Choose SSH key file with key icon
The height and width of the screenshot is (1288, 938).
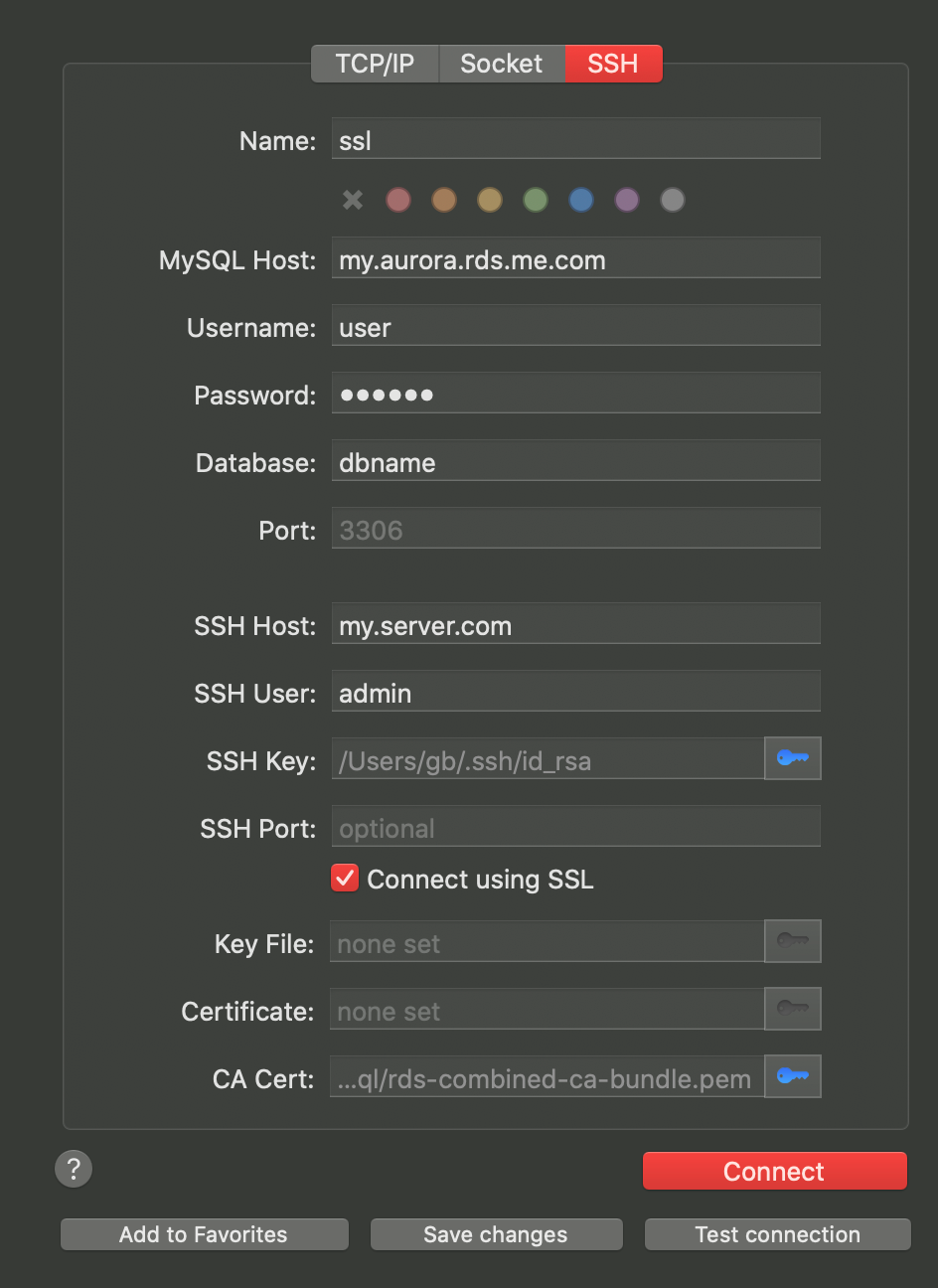[x=793, y=758]
